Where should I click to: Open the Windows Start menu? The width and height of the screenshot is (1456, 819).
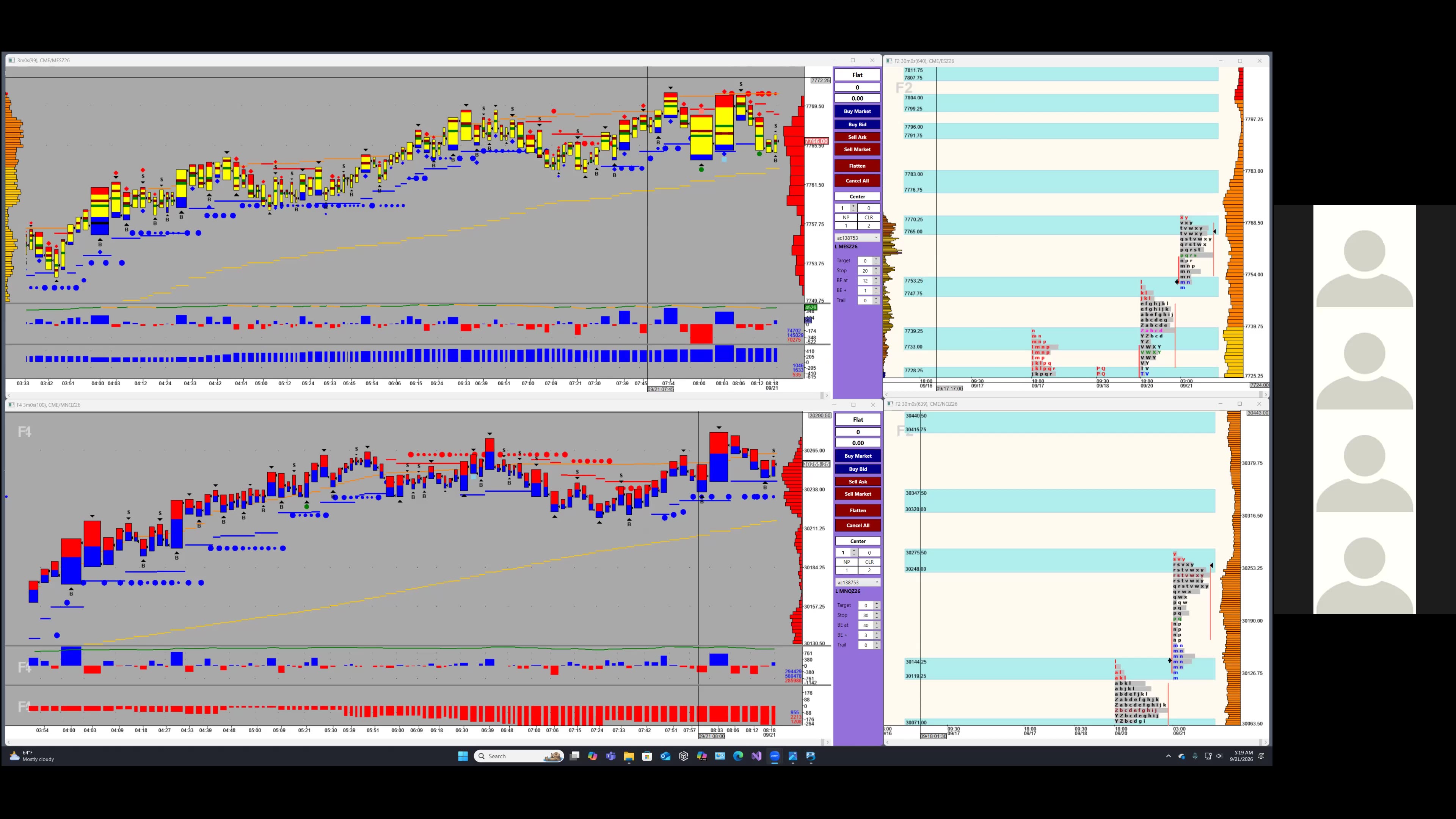[x=463, y=756]
